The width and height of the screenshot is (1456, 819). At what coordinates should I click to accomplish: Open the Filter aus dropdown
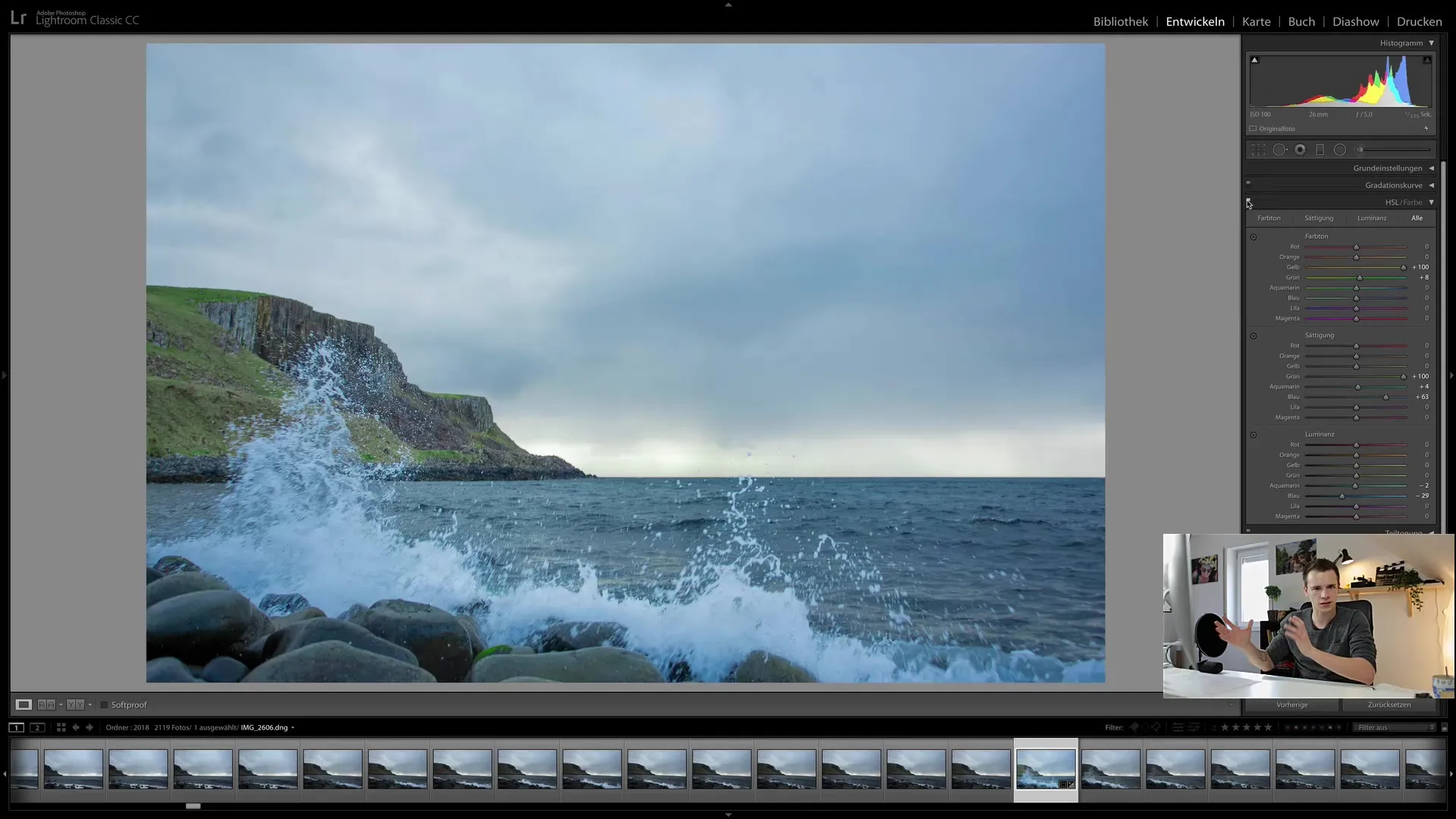1395,728
